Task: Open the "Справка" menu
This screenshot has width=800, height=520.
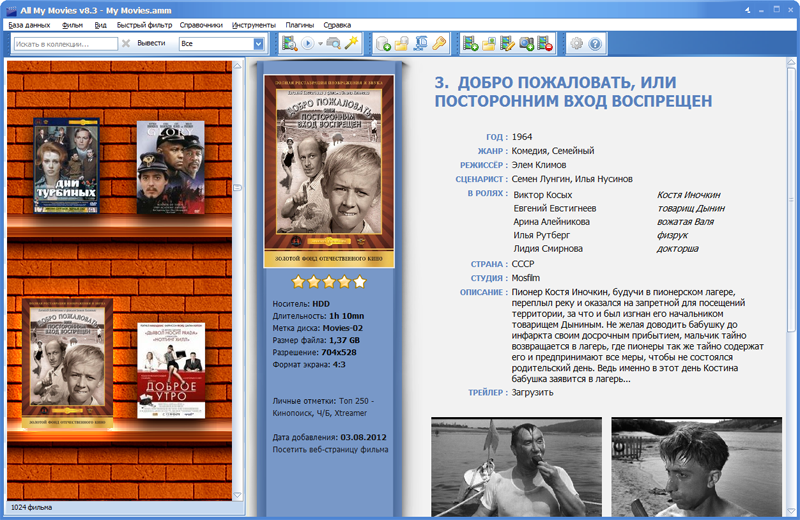Action: tap(337, 25)
